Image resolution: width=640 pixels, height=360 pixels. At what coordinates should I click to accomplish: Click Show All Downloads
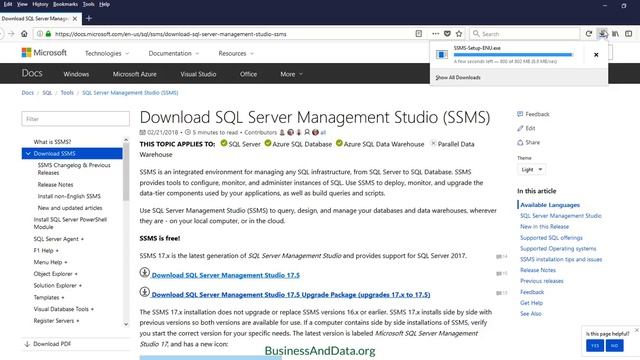458,78
